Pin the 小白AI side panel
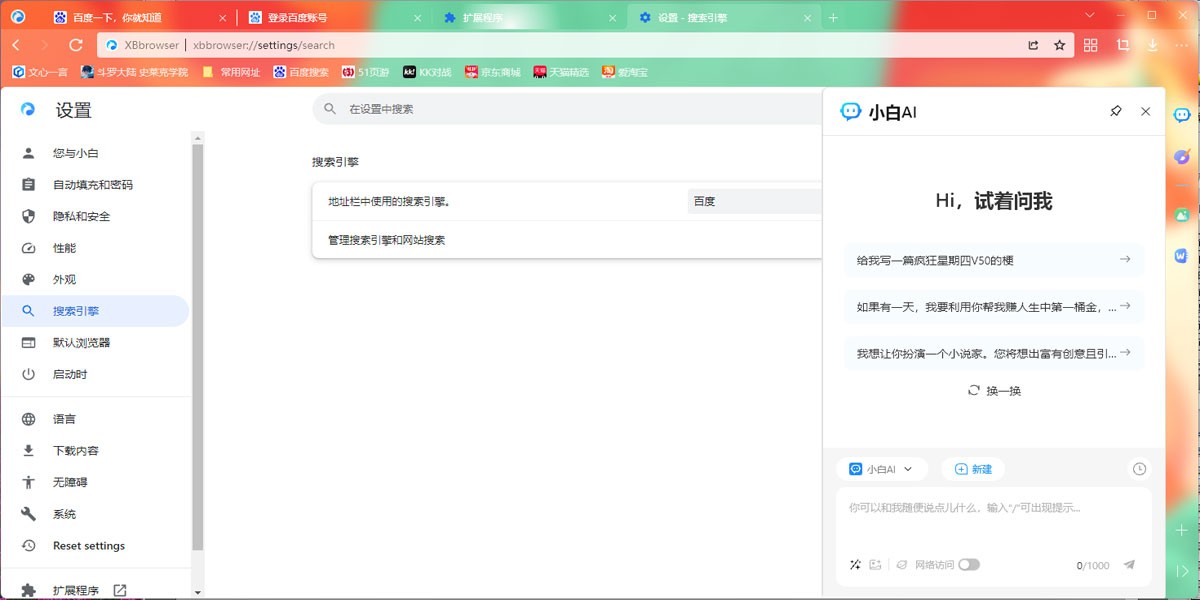 [x=1116, y=112]
